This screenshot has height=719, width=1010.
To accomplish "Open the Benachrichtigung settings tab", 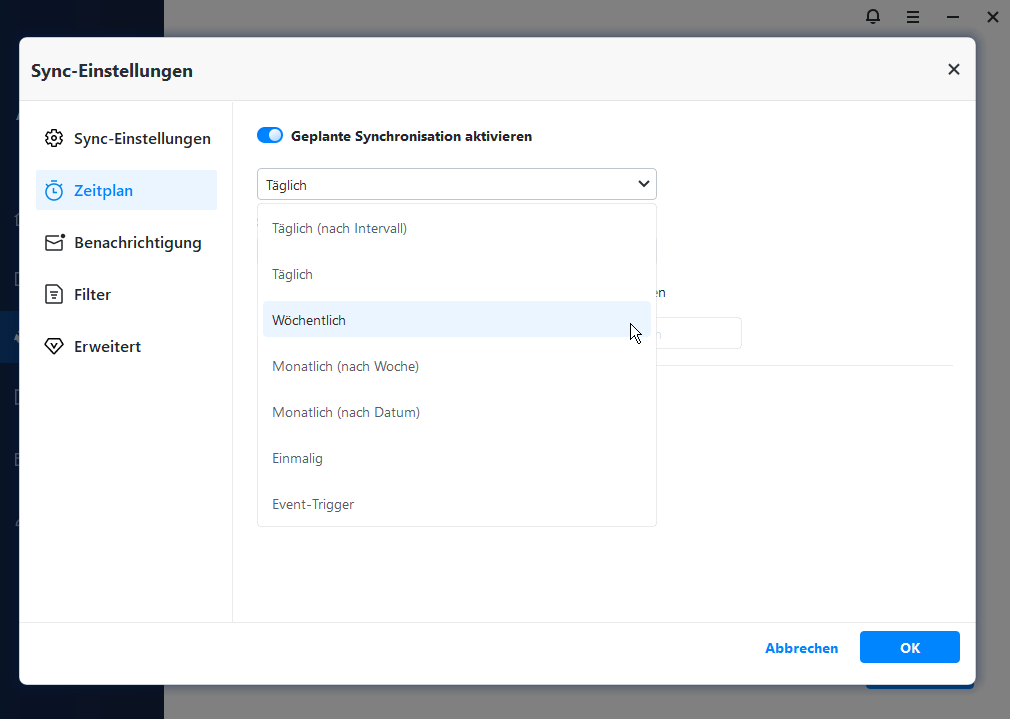I will click(x=136, y=243).
